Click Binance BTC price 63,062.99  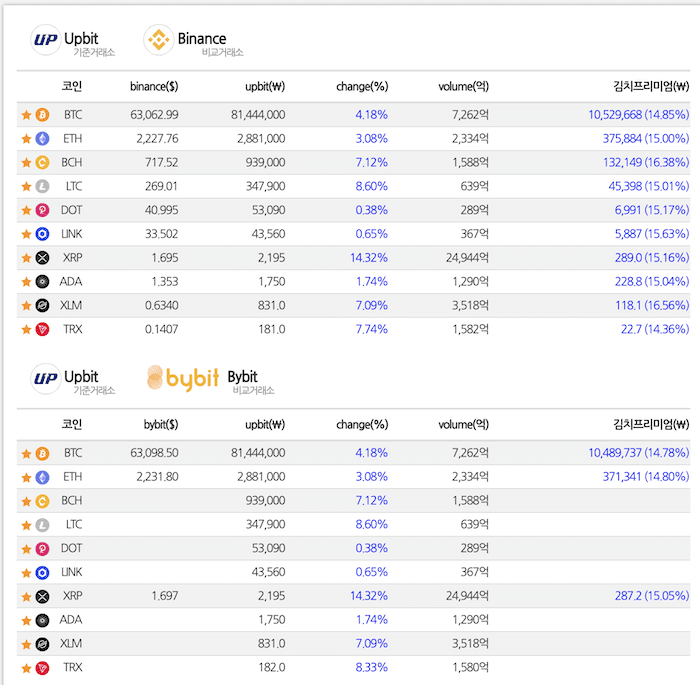154,115
